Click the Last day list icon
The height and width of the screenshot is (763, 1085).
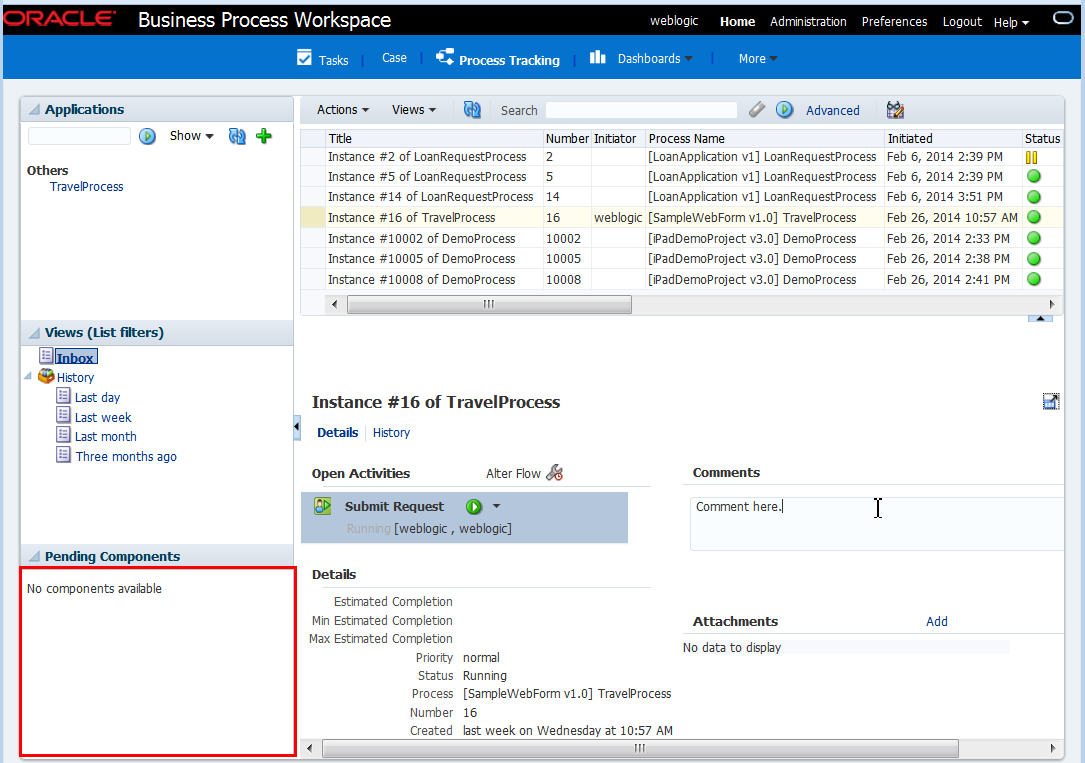point(63,396)
